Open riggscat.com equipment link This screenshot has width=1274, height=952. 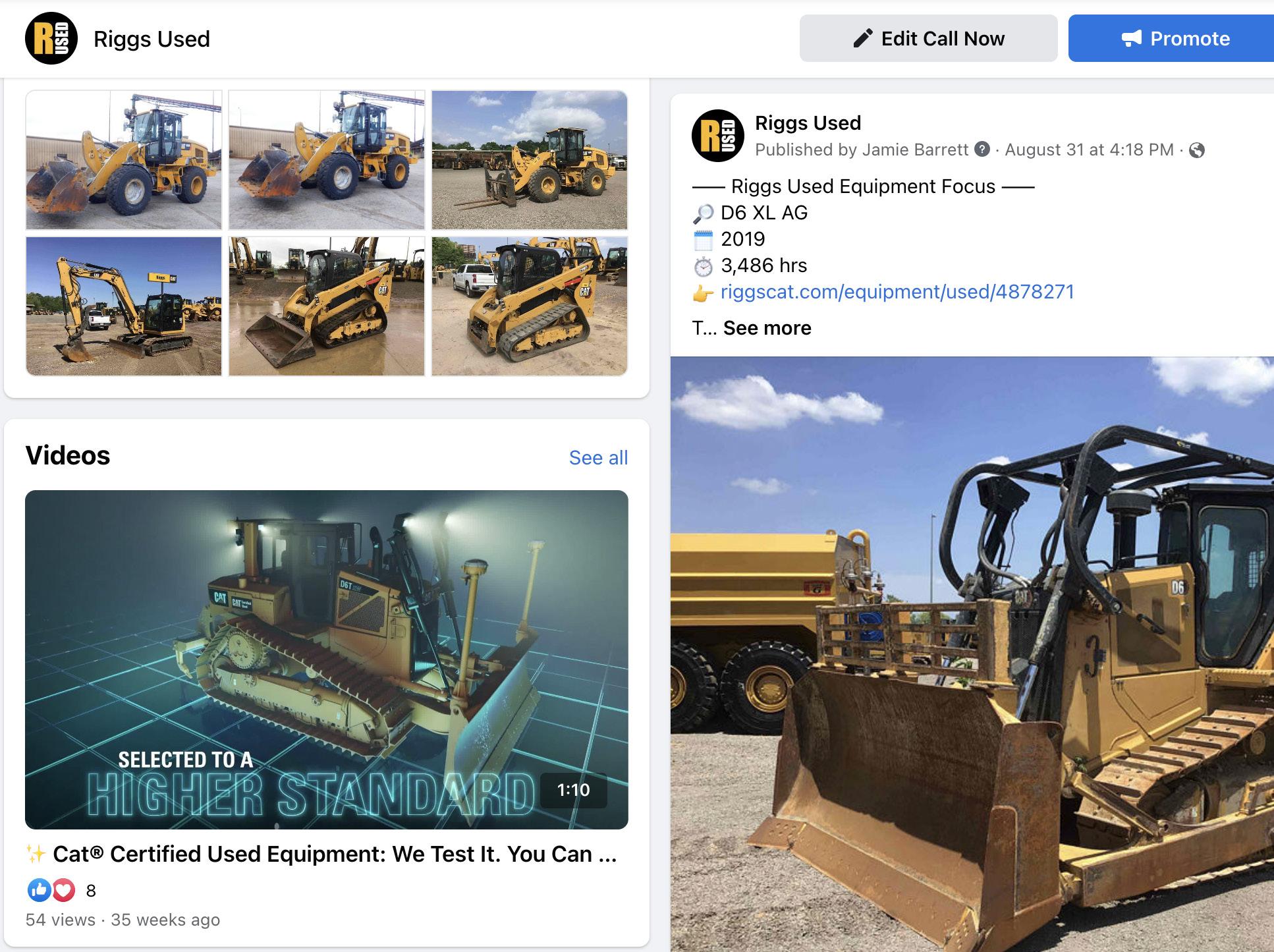coord(897,292)
